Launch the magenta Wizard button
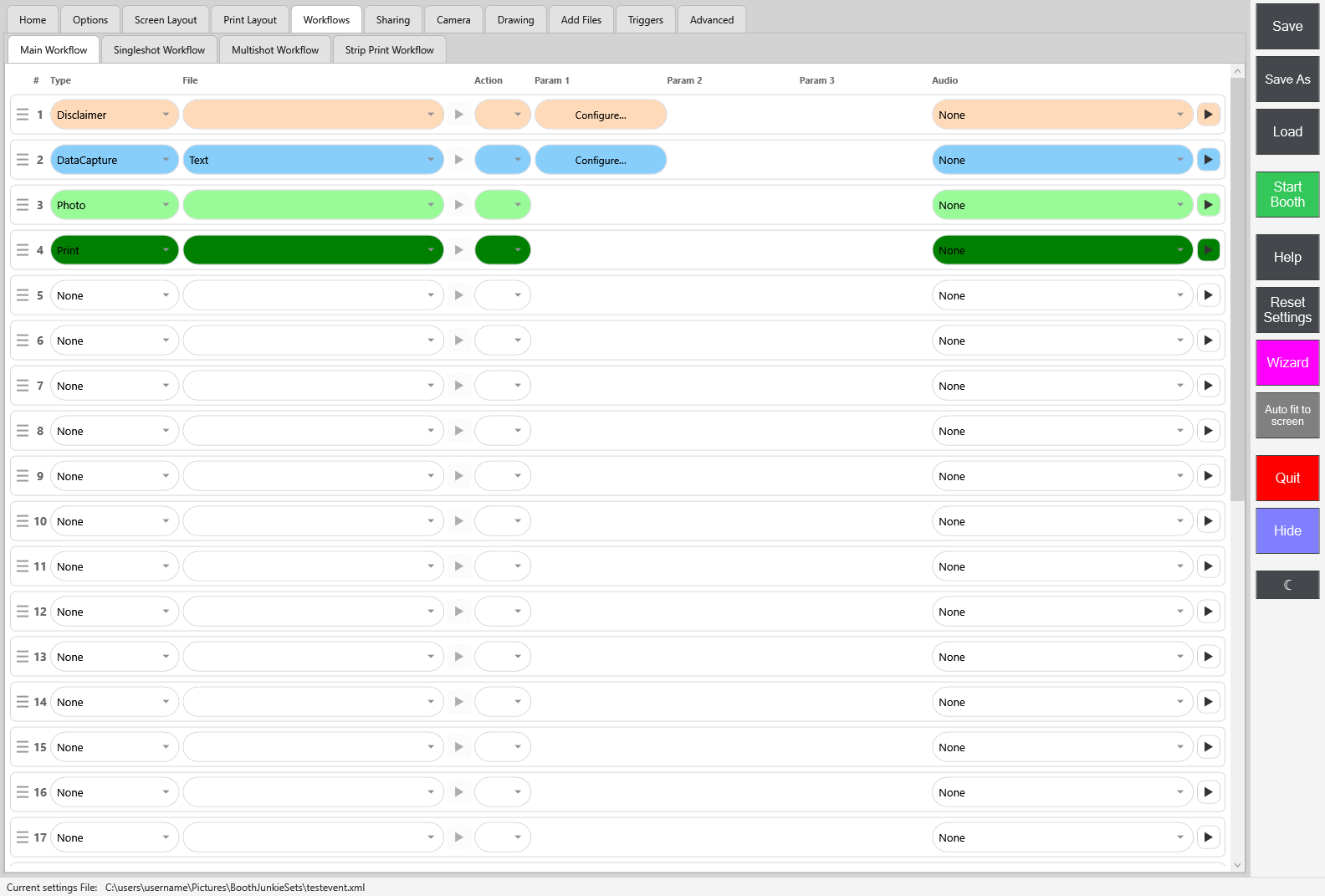 [x=1287, y=363]
